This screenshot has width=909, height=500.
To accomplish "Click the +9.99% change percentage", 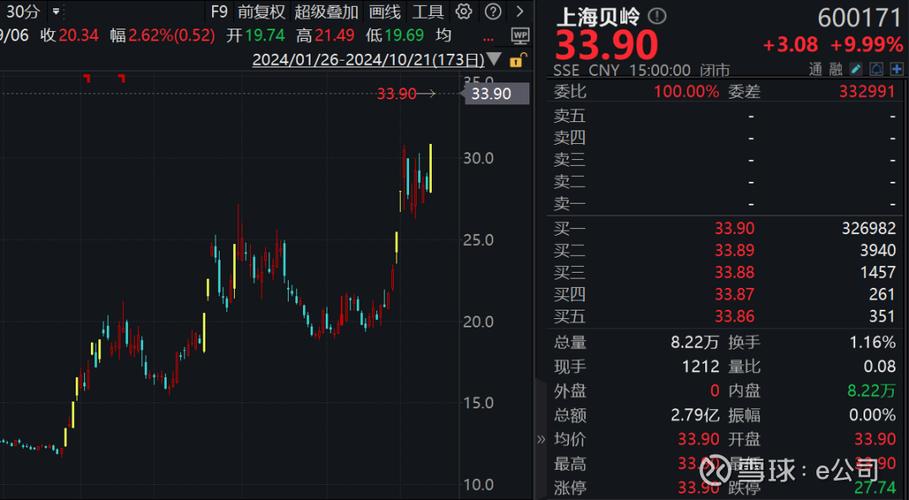I will (x=866, y=44).
